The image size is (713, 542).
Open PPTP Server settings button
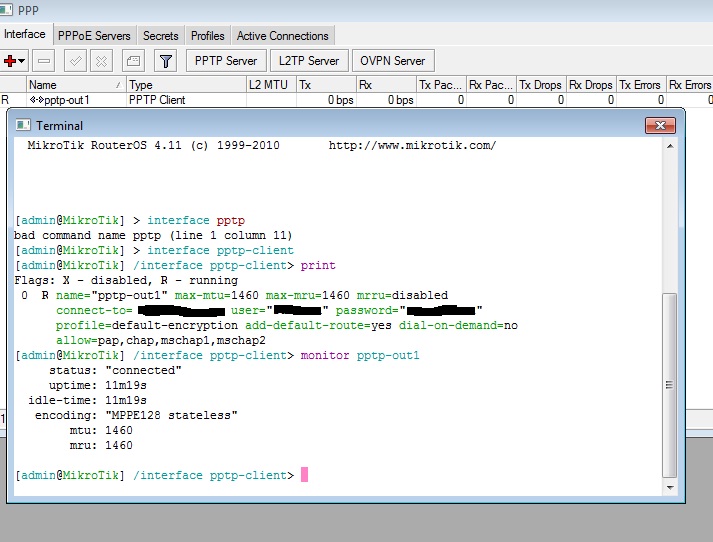226,60
